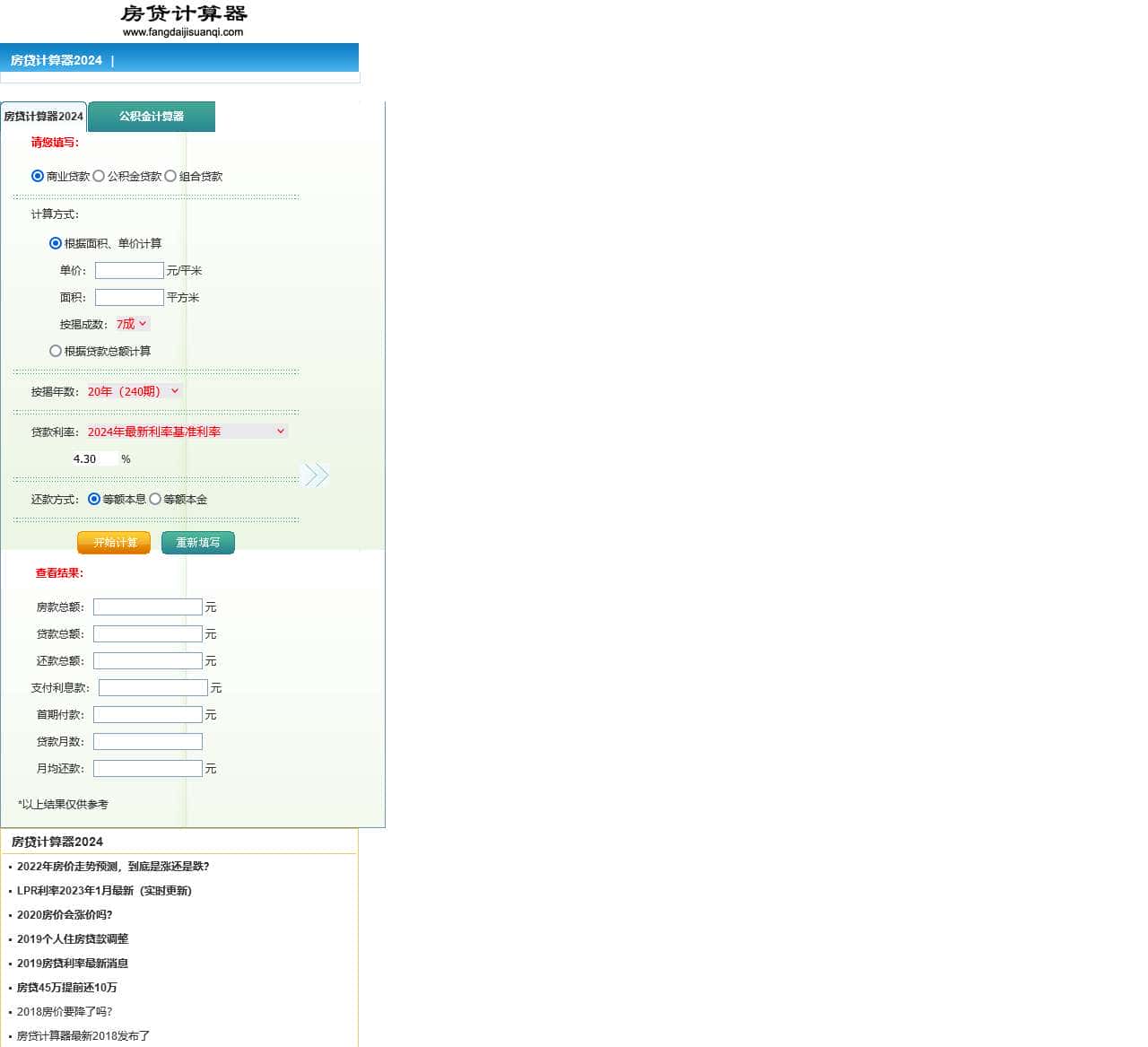
Task: Select 等额本息 repayment option
Action: (x=94, y=499)
